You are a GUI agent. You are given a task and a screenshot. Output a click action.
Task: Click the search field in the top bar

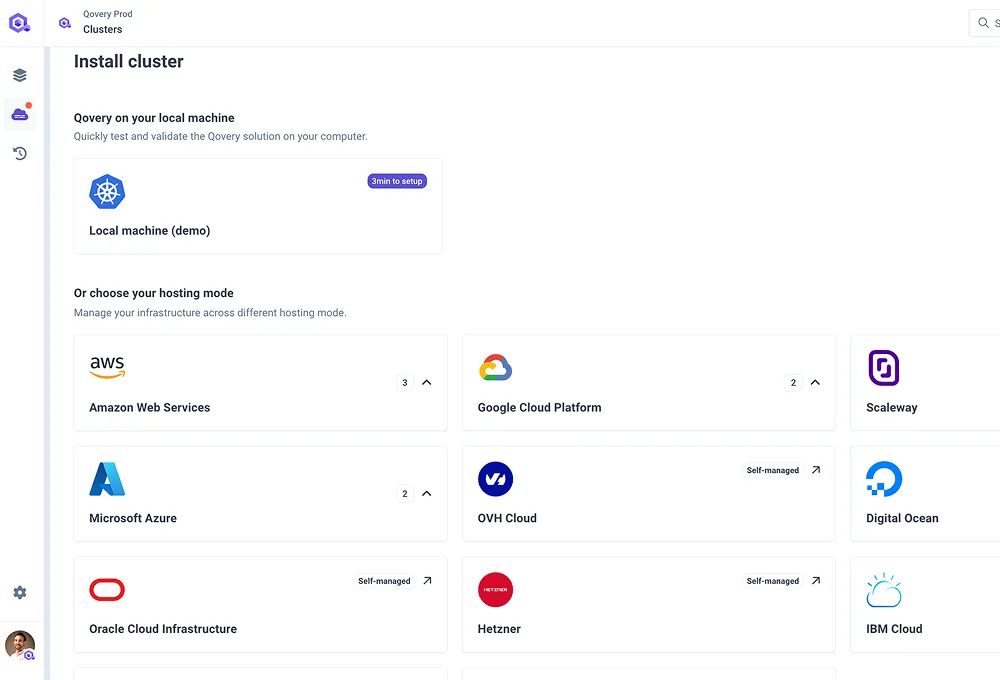coord(985,23)
